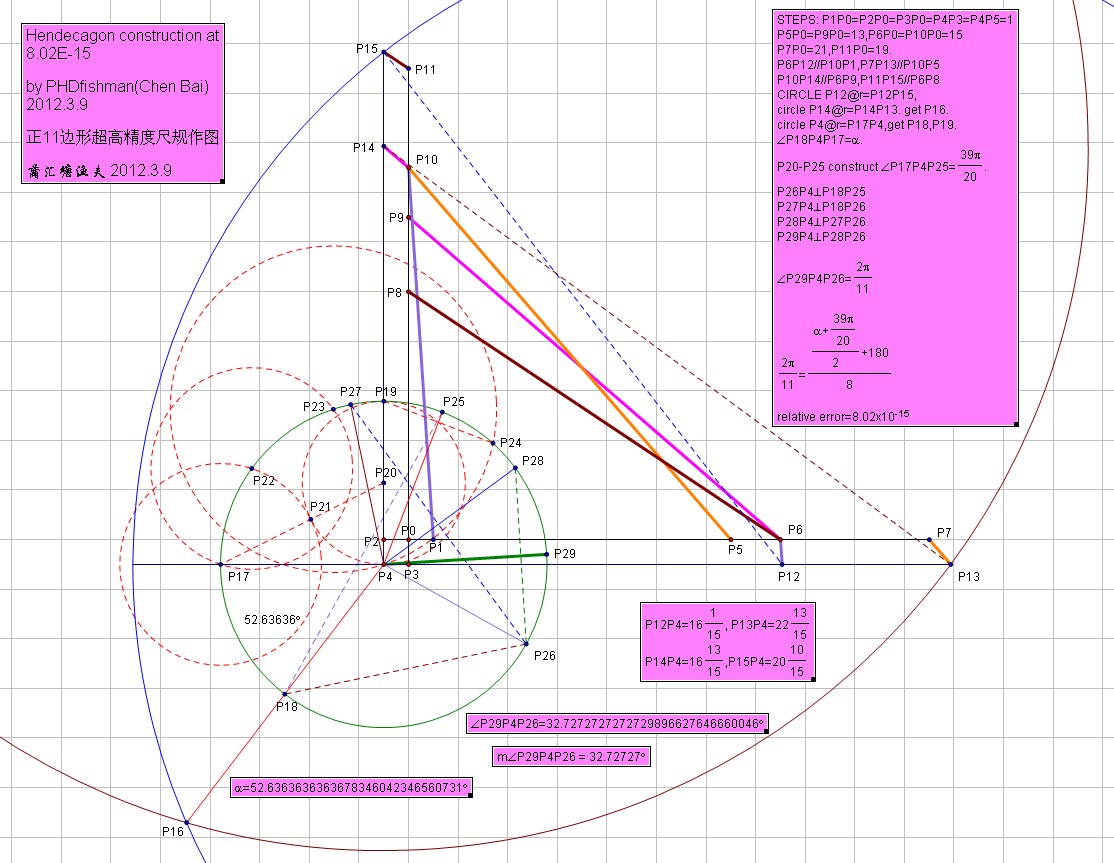The width and height of the screenshot is (1114, 863).
Task: Select point P13 at the far right
Action: pyautogui.click(x=949, y=562)
